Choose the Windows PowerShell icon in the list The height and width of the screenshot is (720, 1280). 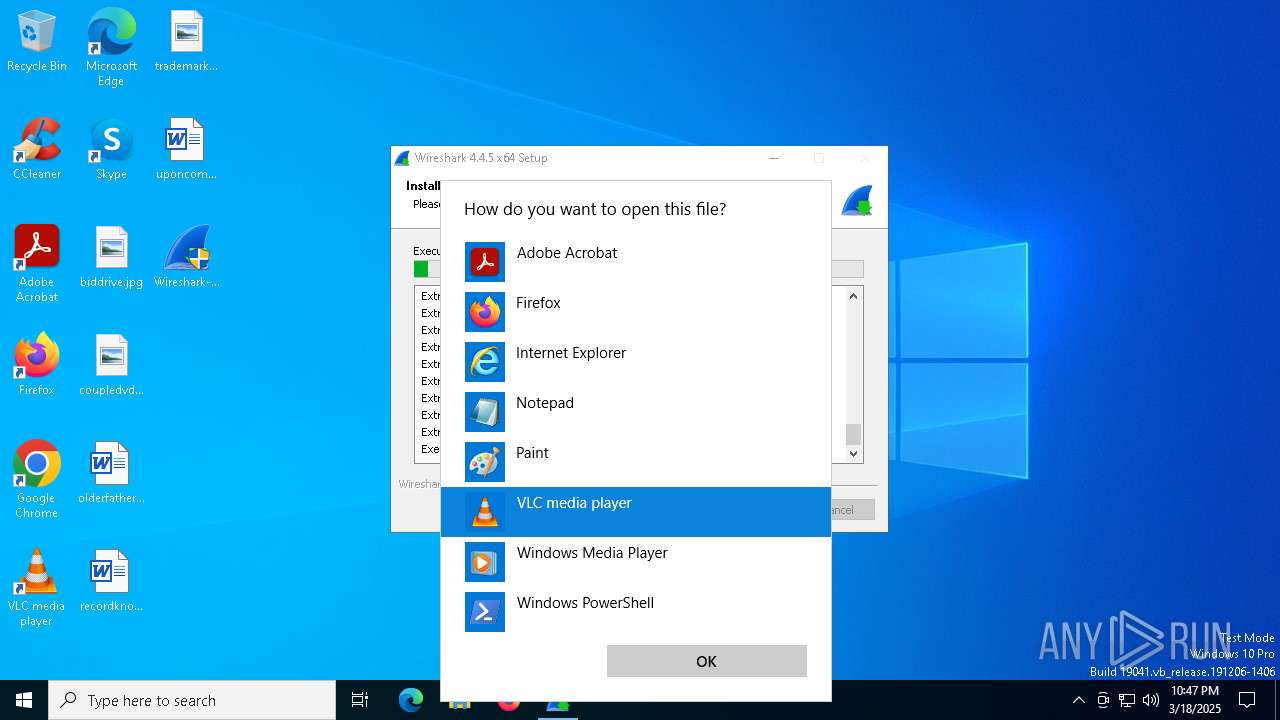485,612
